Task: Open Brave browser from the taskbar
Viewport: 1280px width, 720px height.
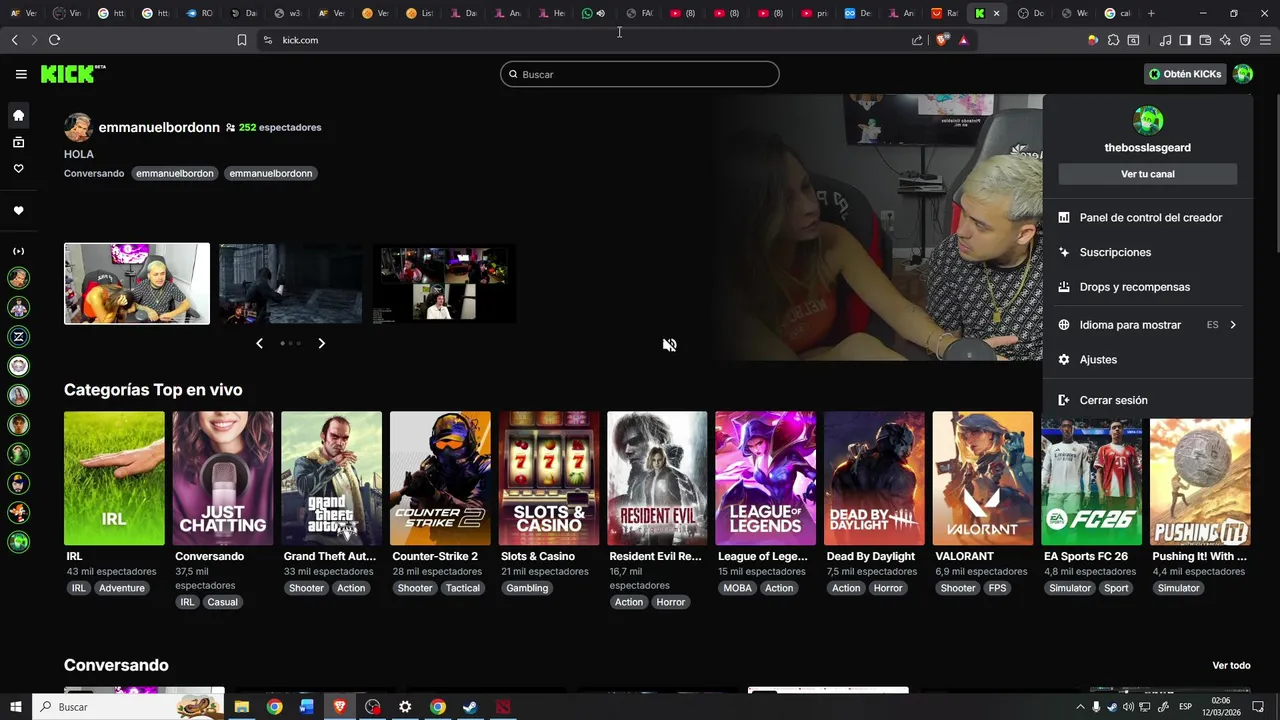Action: pyautogui.click(x=339, y=707)
